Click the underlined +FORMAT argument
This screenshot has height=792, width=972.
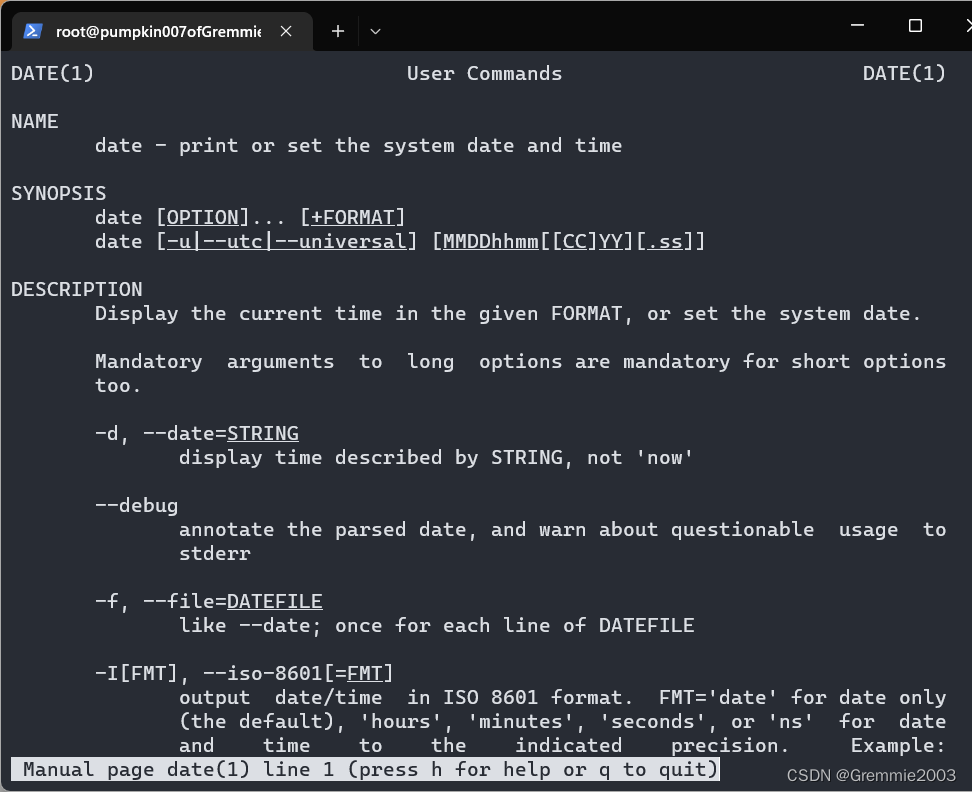point(353,218)
